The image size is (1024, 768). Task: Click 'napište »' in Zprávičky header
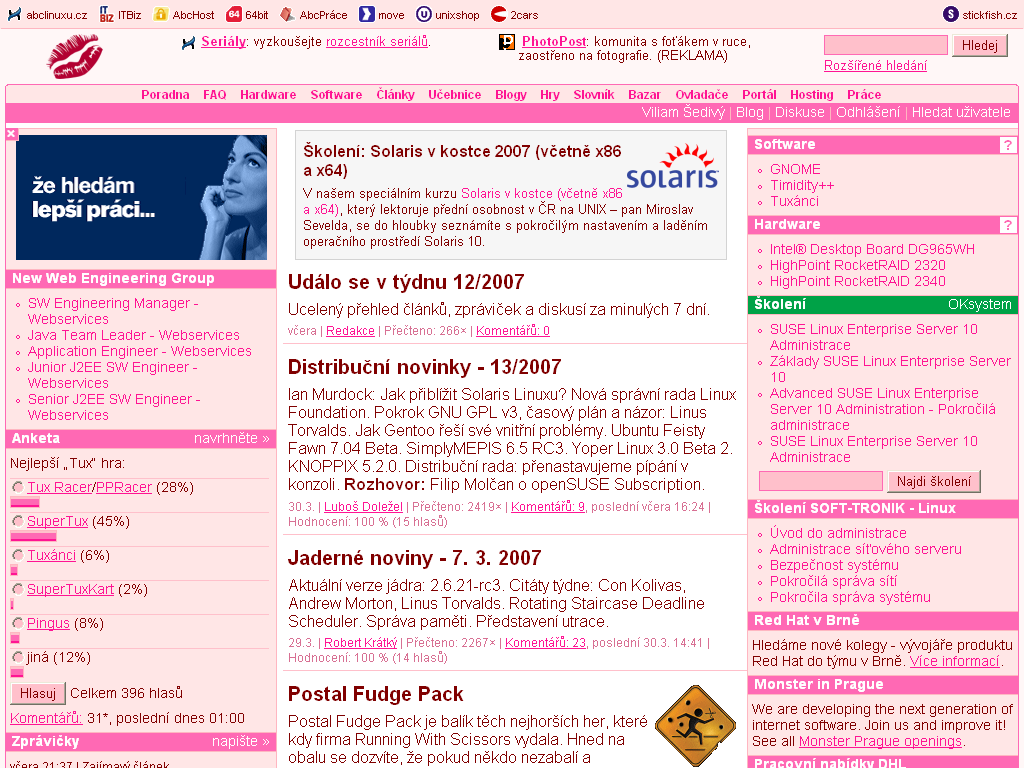(240, 741)
